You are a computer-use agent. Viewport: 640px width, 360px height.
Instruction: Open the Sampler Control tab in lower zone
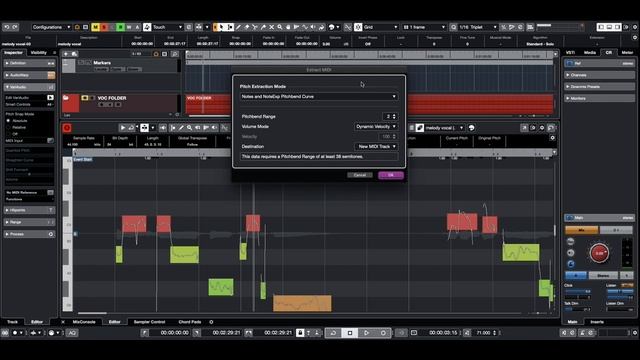149,322
